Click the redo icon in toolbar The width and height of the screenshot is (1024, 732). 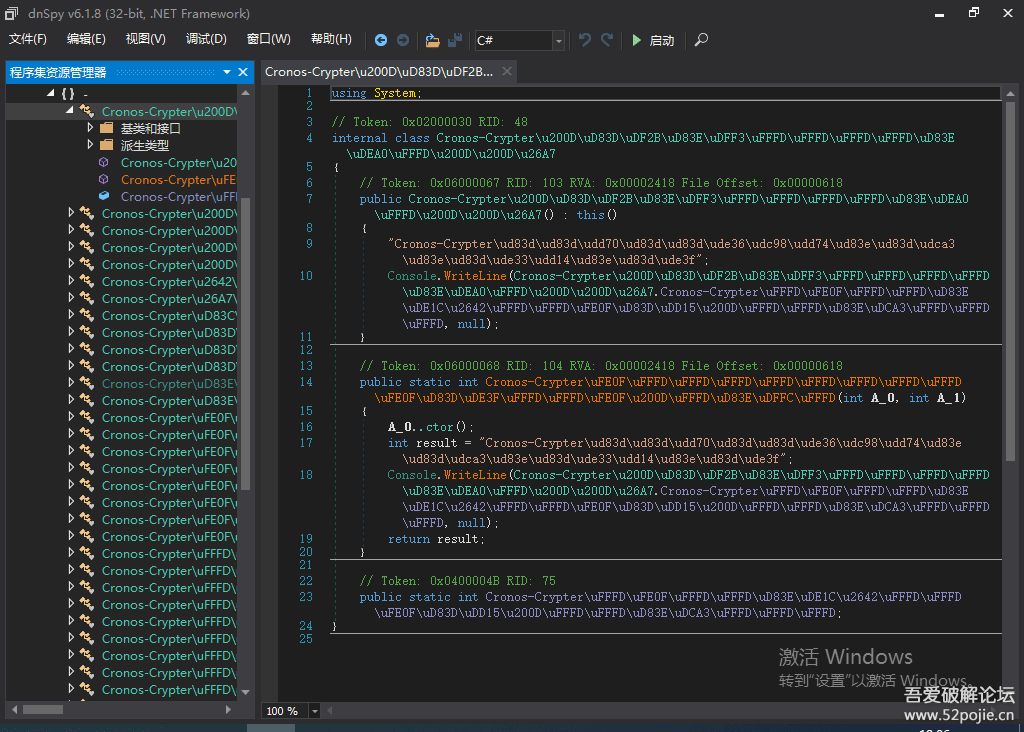click(607, 40)
